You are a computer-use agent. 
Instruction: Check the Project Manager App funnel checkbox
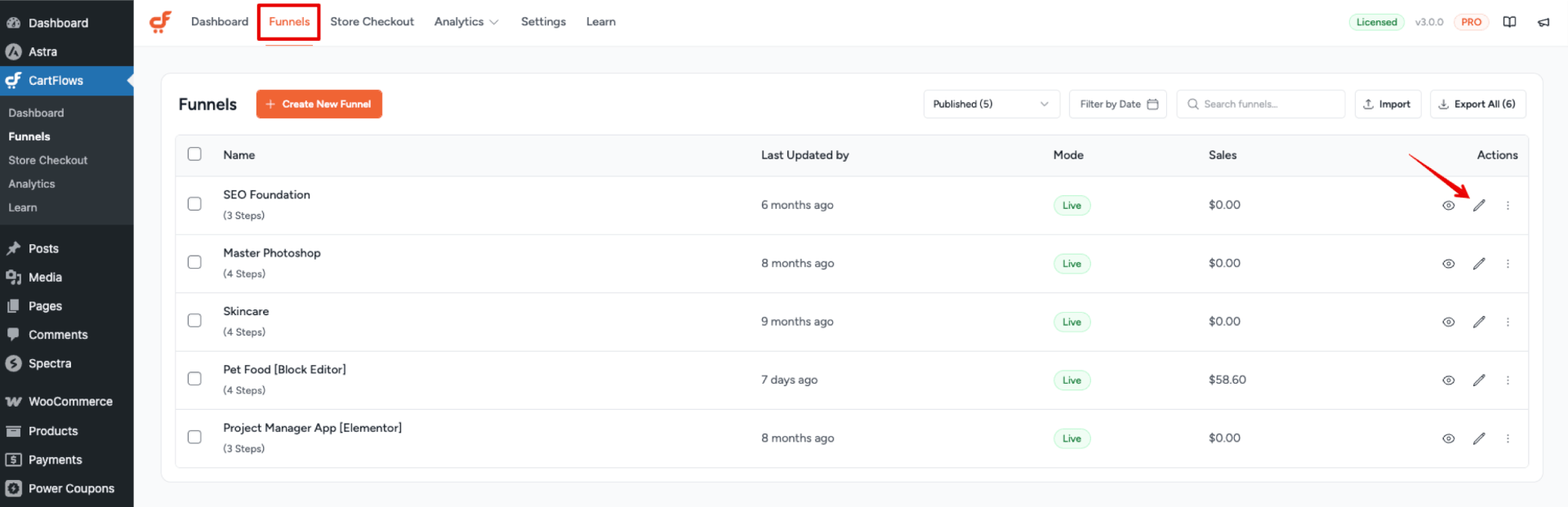point(194,437)
